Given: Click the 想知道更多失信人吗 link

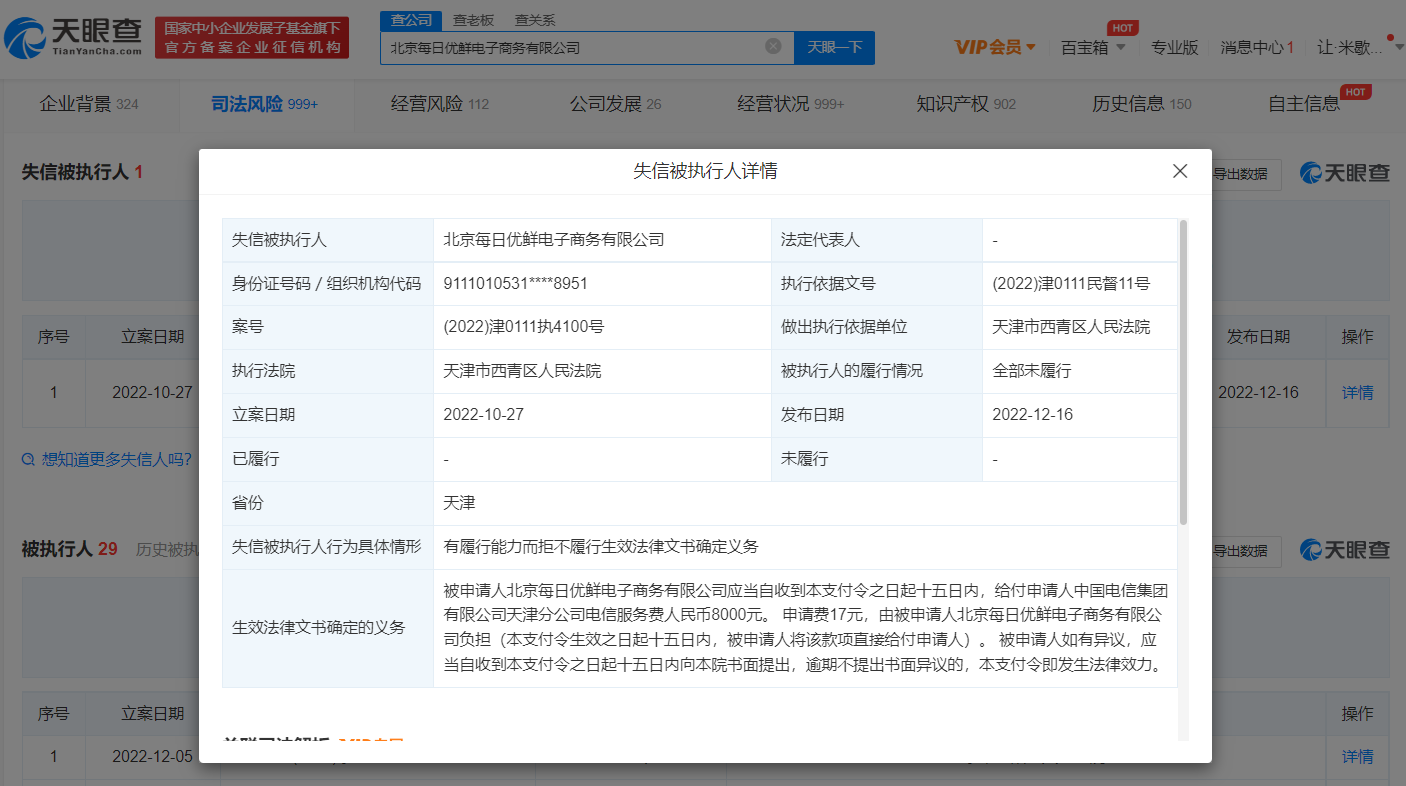Looking at the screenshot, I should click(116, 460).
